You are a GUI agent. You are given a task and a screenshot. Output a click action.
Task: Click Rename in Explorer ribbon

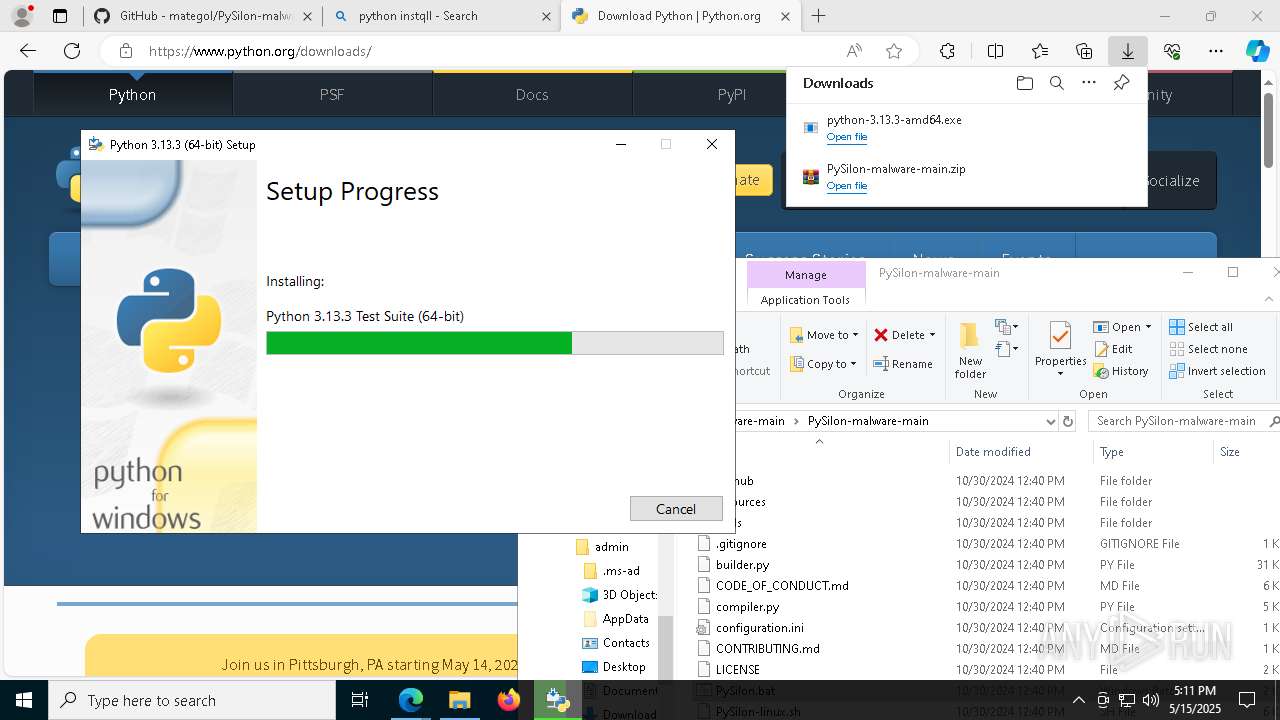click(903, 364)
